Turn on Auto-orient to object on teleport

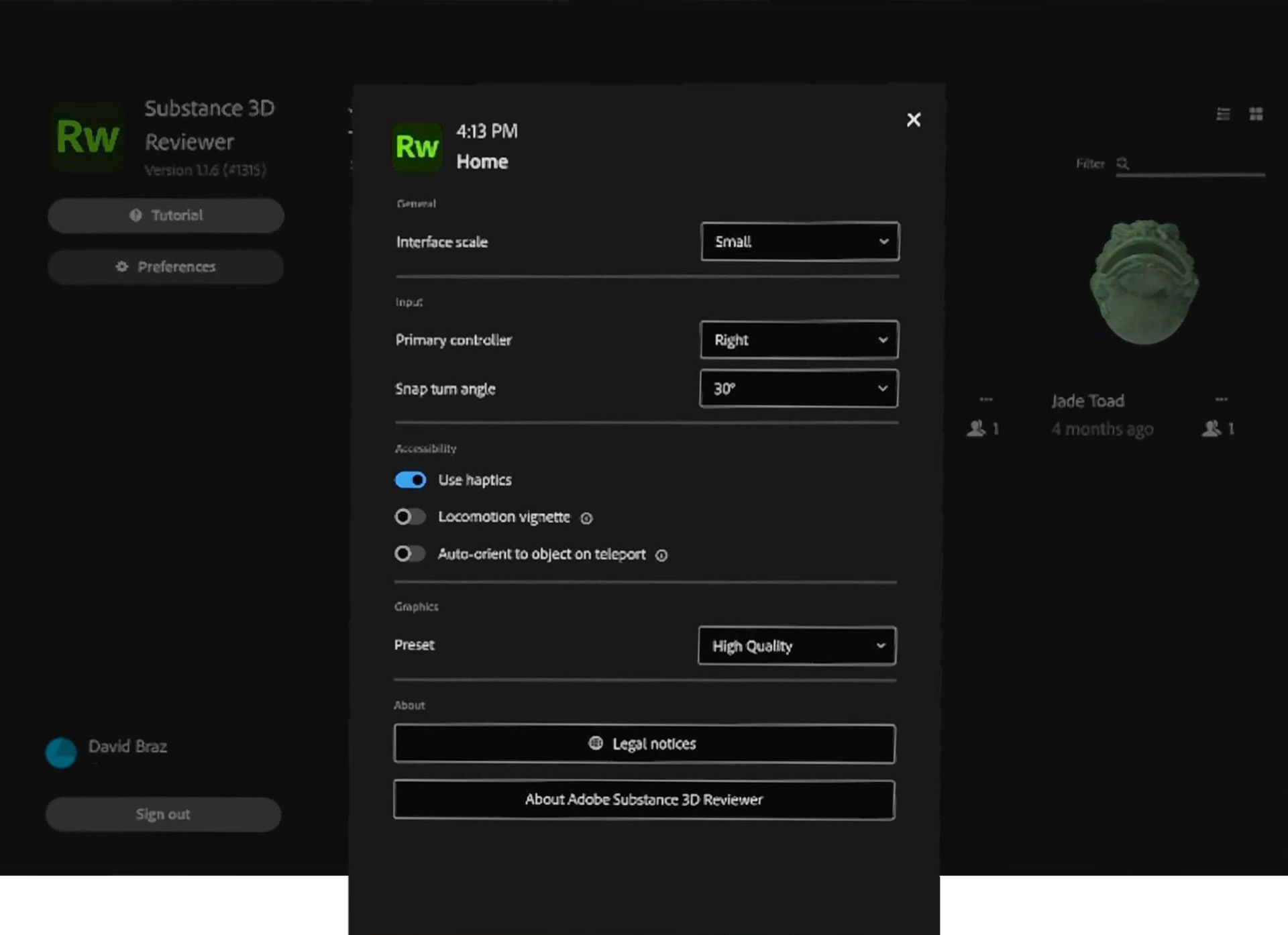[x=410, y=554]
